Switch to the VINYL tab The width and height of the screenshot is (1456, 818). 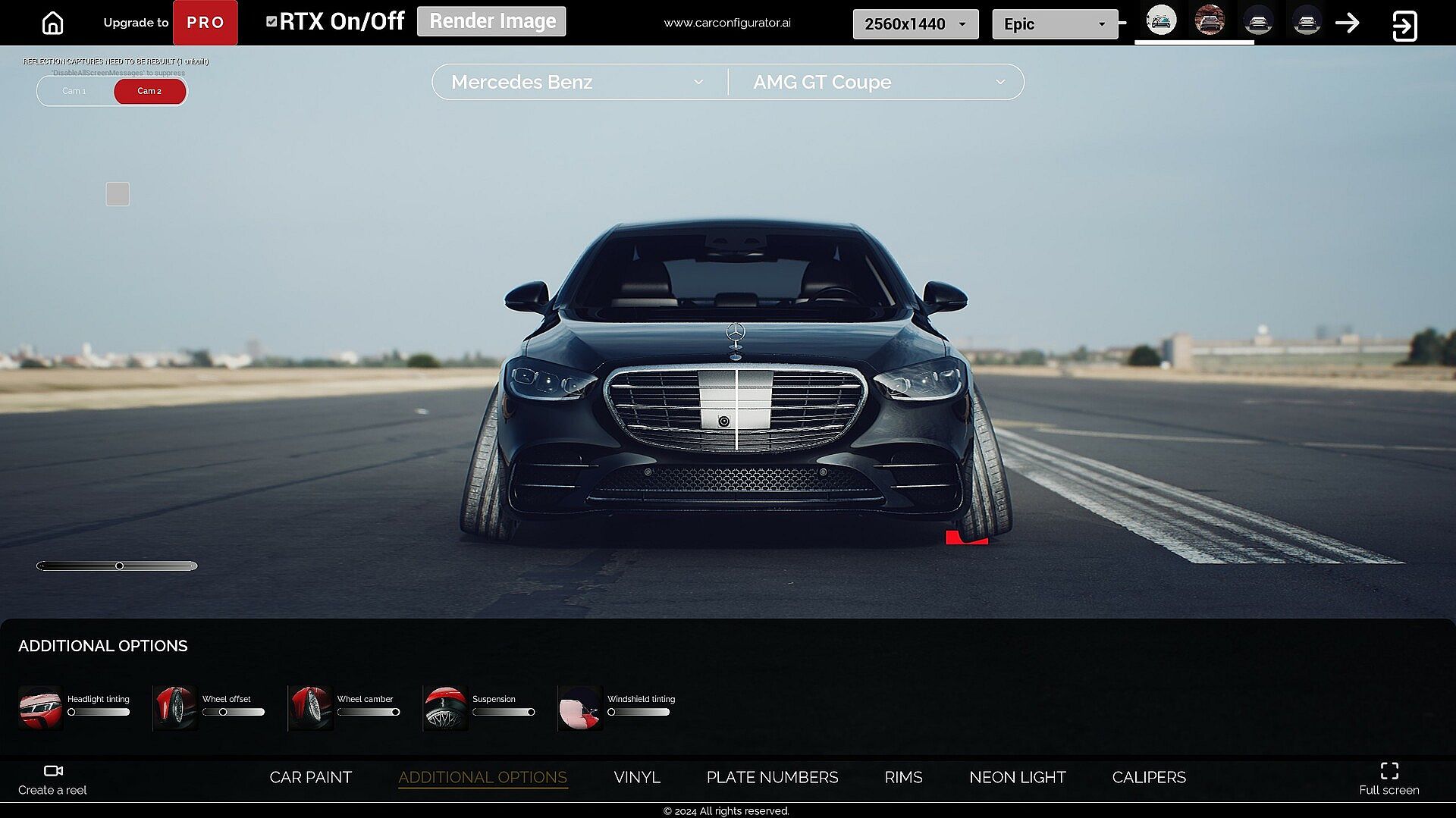click(x=637, y=777)
